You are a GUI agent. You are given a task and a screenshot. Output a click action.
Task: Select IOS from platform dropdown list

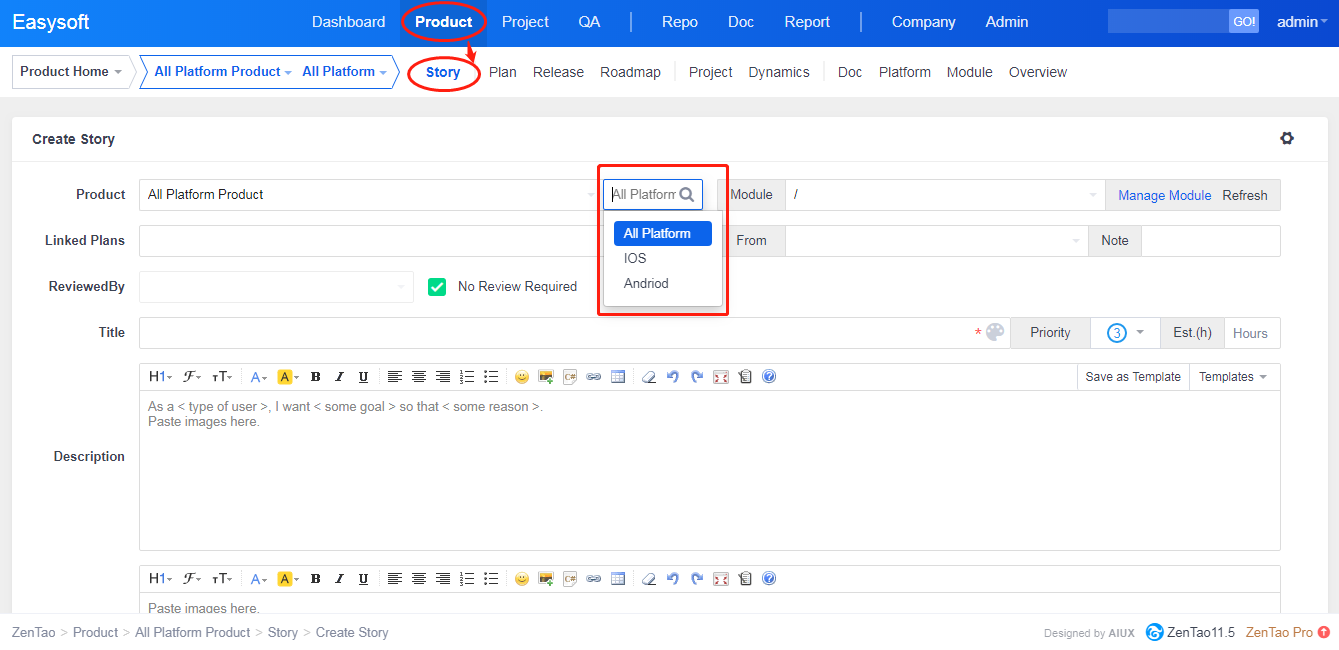pyautogui.click(x=635, y=258)
